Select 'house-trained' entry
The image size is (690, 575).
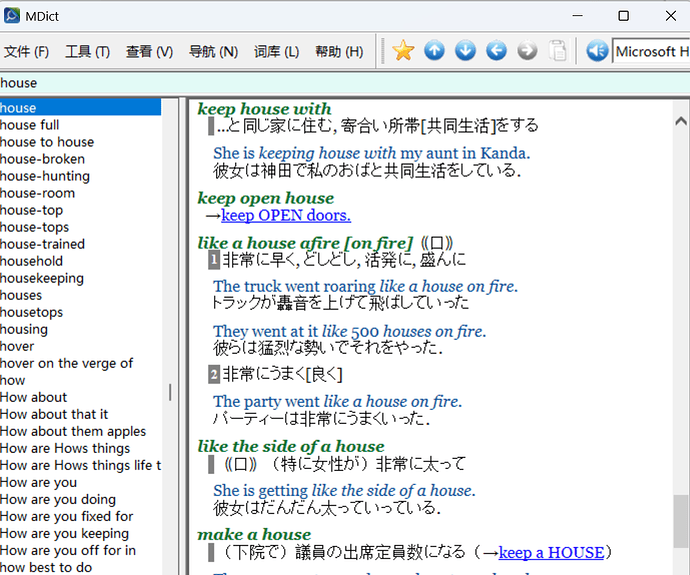80,244
